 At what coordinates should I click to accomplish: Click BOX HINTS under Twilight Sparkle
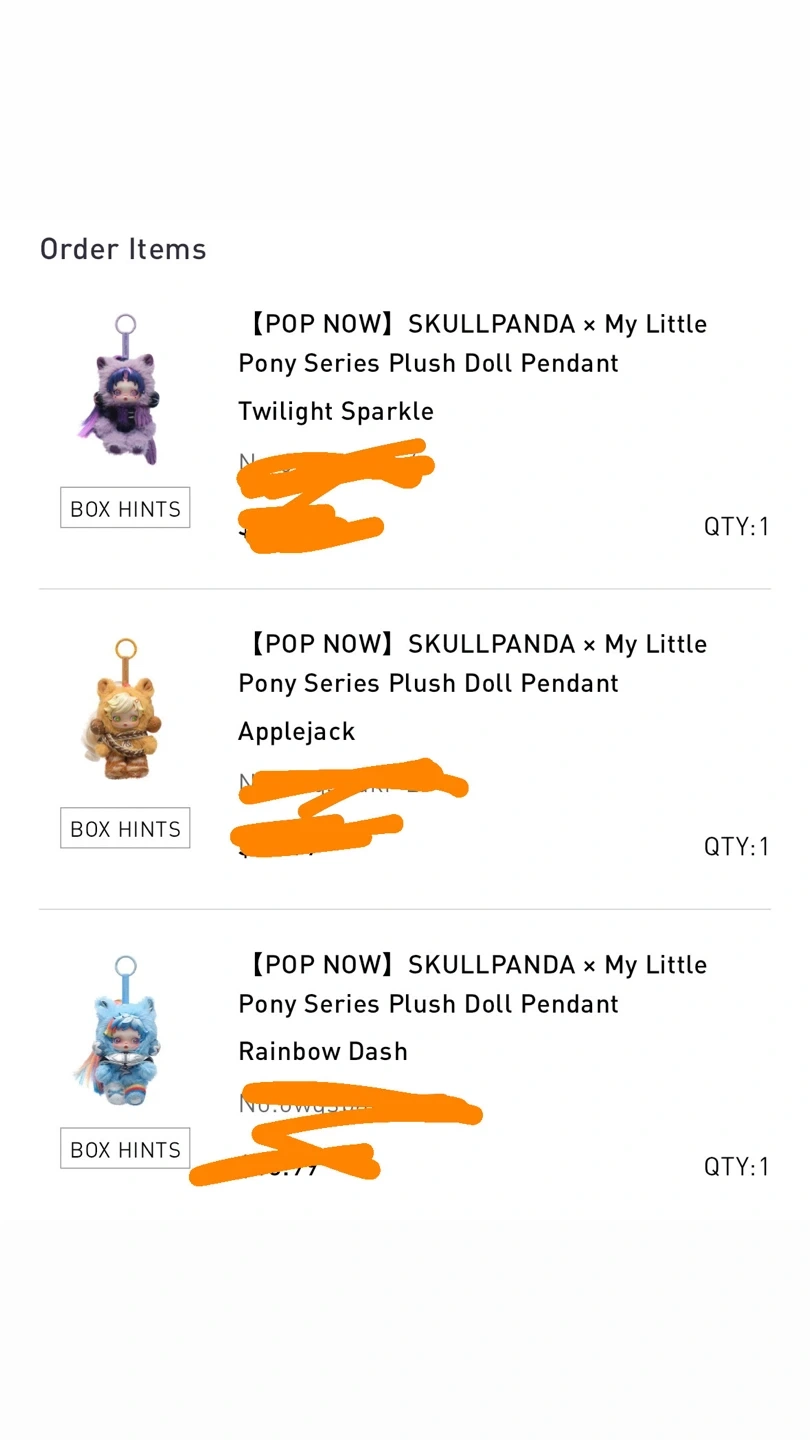tap(125, 508)
